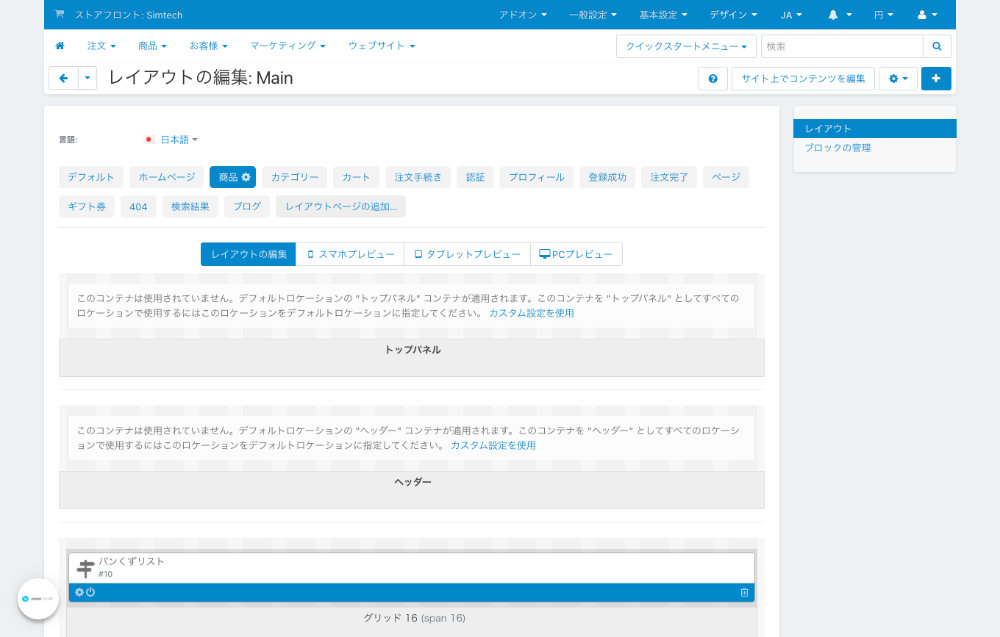Open the マーケティング menu

288,46
